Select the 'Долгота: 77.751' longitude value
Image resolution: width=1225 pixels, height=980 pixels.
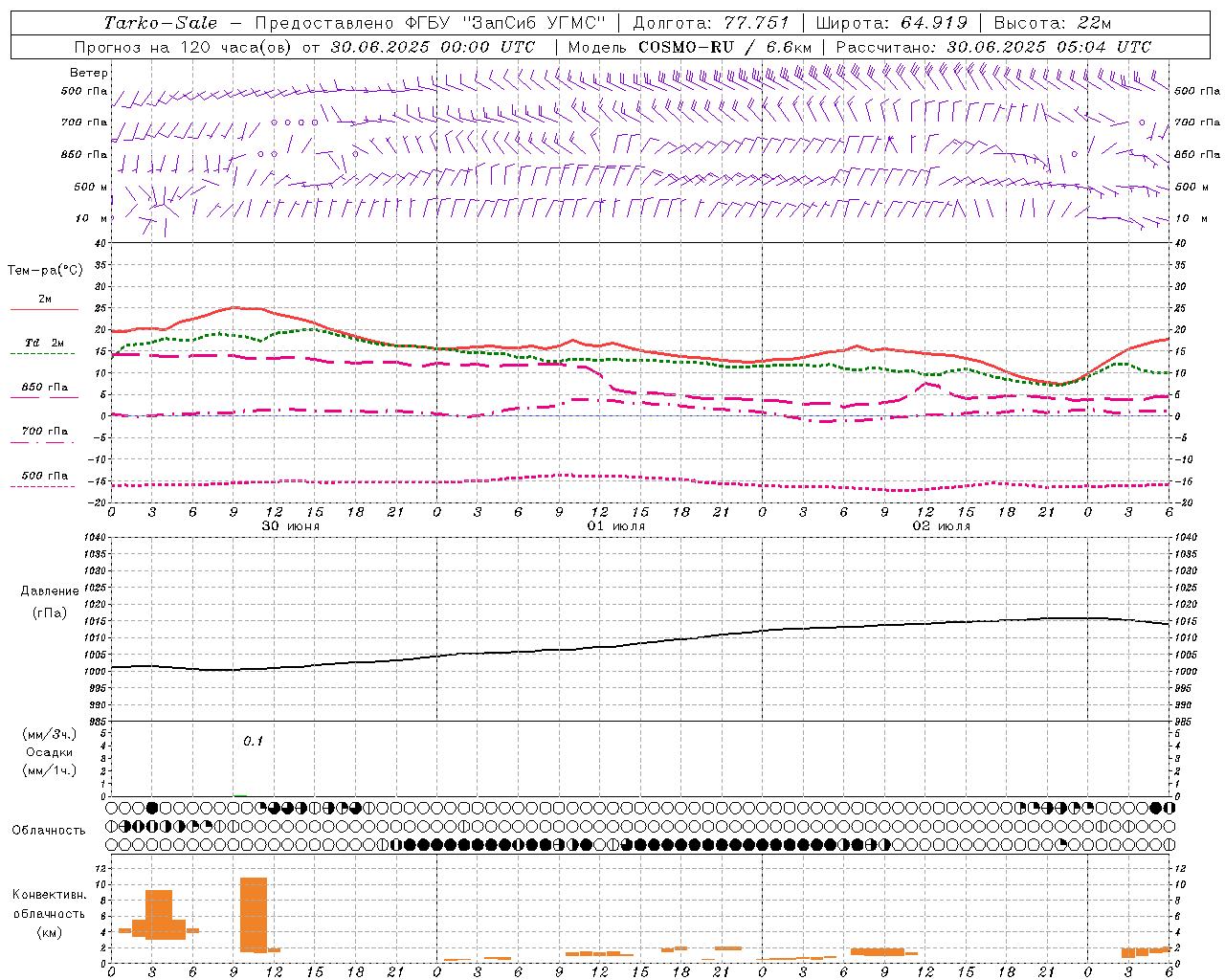tap(711, 23)
